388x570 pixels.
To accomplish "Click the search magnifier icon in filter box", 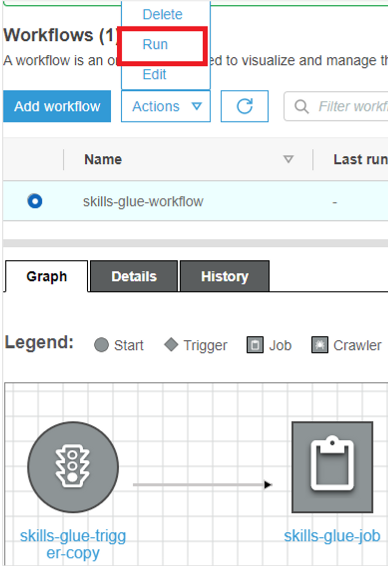I will (x=301, y=107).
